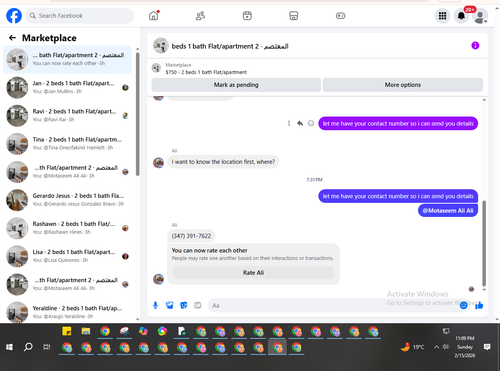Open the Gerardo Jesus conversation
Image resolution: width=500 pixels, height=371 pixels.
[x=68, y=200]
